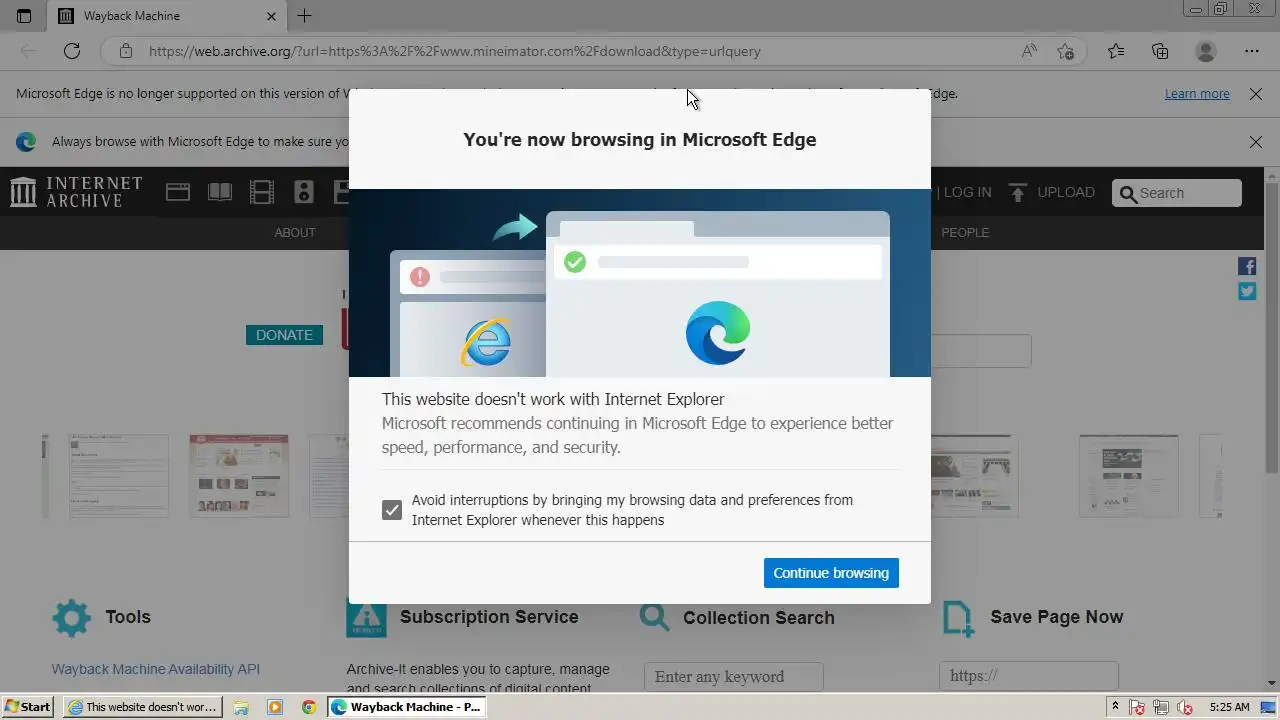Viewport: 1280px width, 720px height.
Task: Expand hidden system tray icons arrow
Action: pyautogui.click(x=1115, y=707)
